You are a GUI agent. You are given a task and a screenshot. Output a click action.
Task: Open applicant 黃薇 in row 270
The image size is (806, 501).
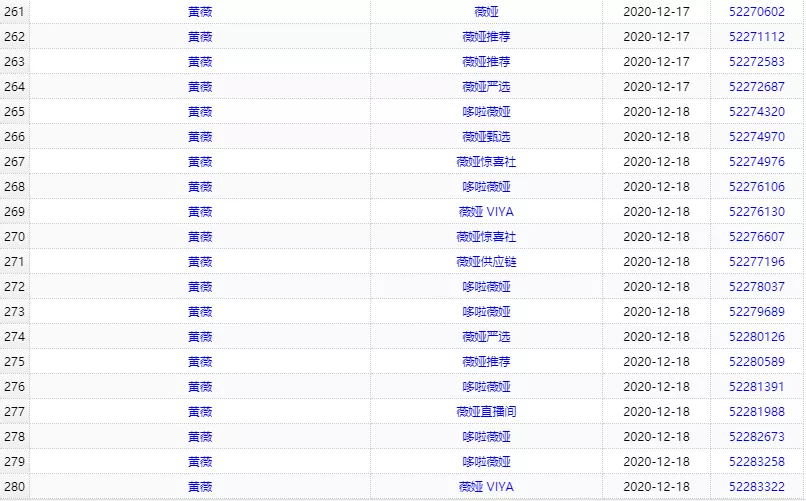click(x=200, y=236)
